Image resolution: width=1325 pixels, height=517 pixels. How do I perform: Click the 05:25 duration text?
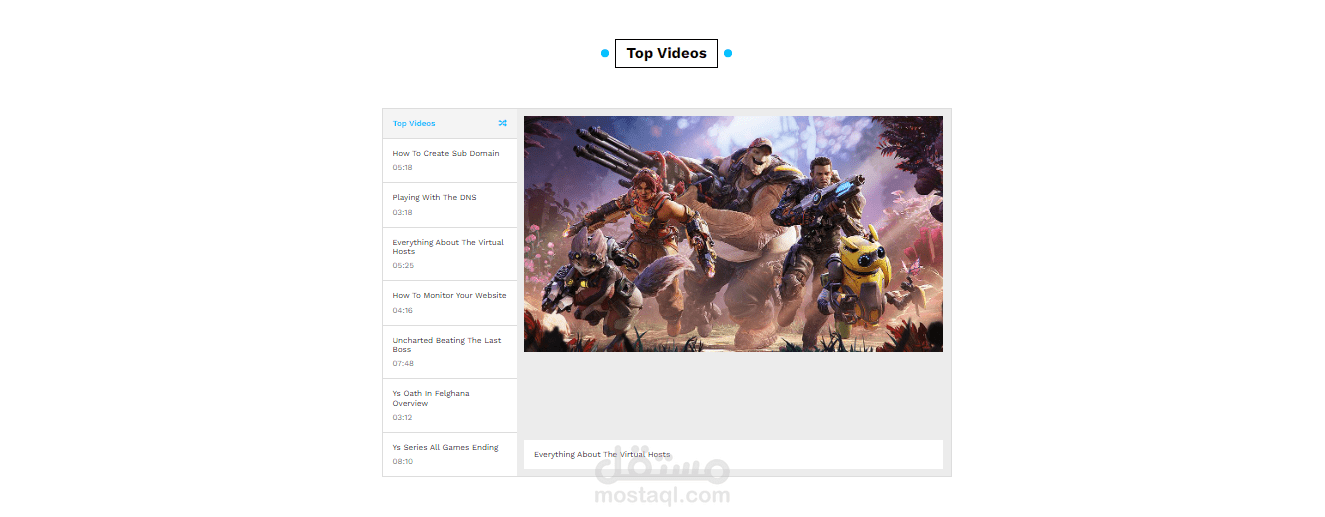(403, 265)
